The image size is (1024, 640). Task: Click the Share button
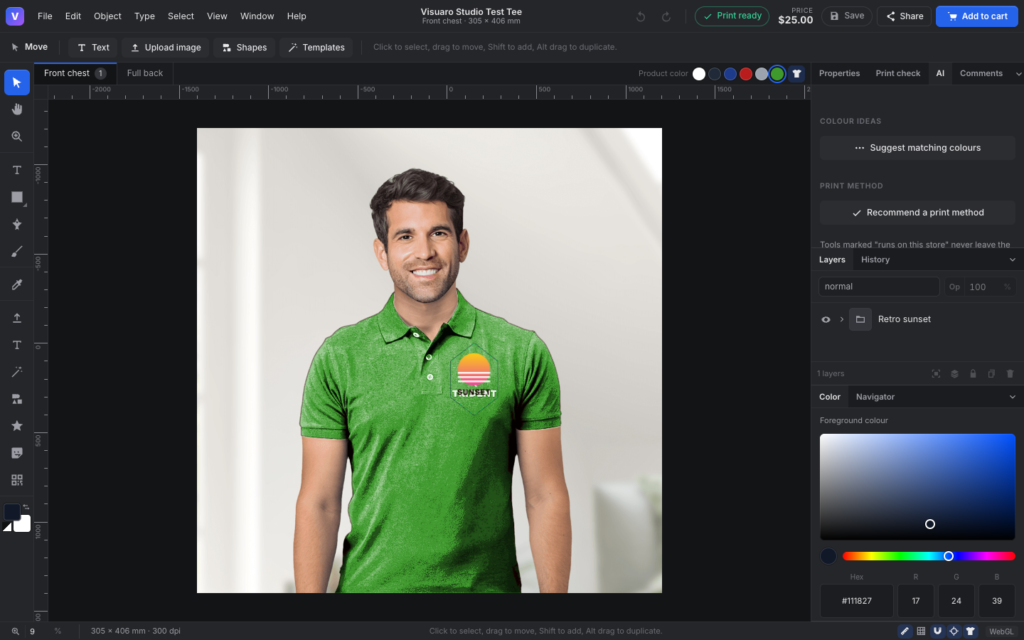(x=904, y=16)
